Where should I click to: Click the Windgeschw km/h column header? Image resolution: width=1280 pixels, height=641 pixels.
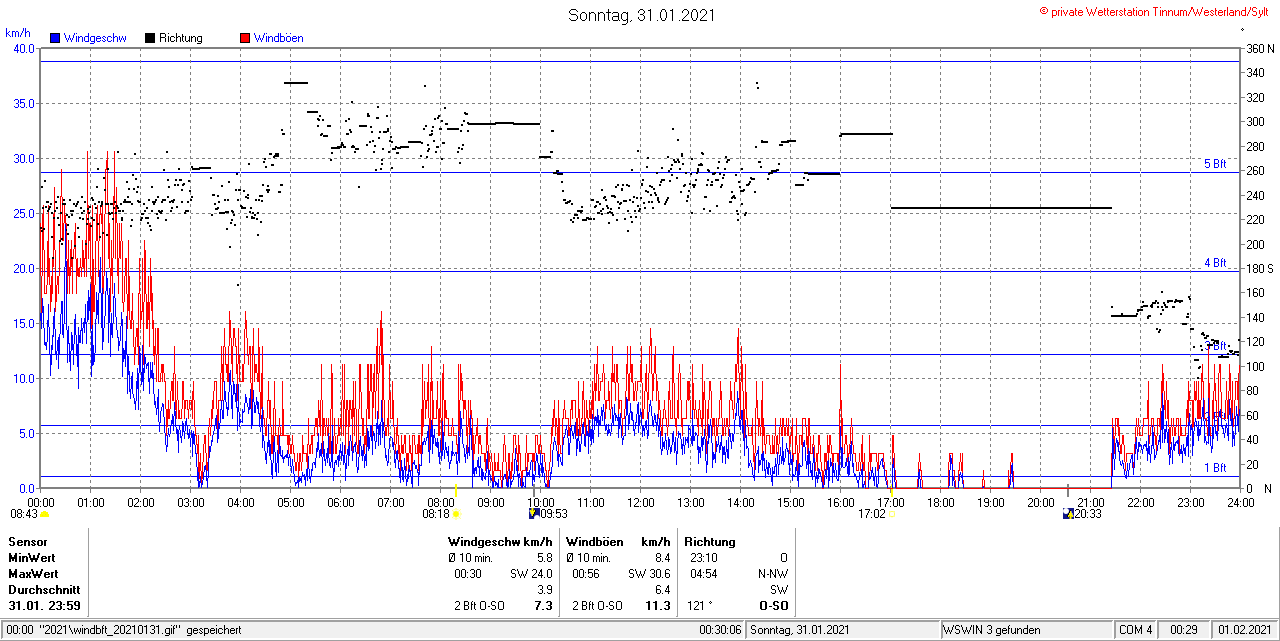[x=500, y=542]
